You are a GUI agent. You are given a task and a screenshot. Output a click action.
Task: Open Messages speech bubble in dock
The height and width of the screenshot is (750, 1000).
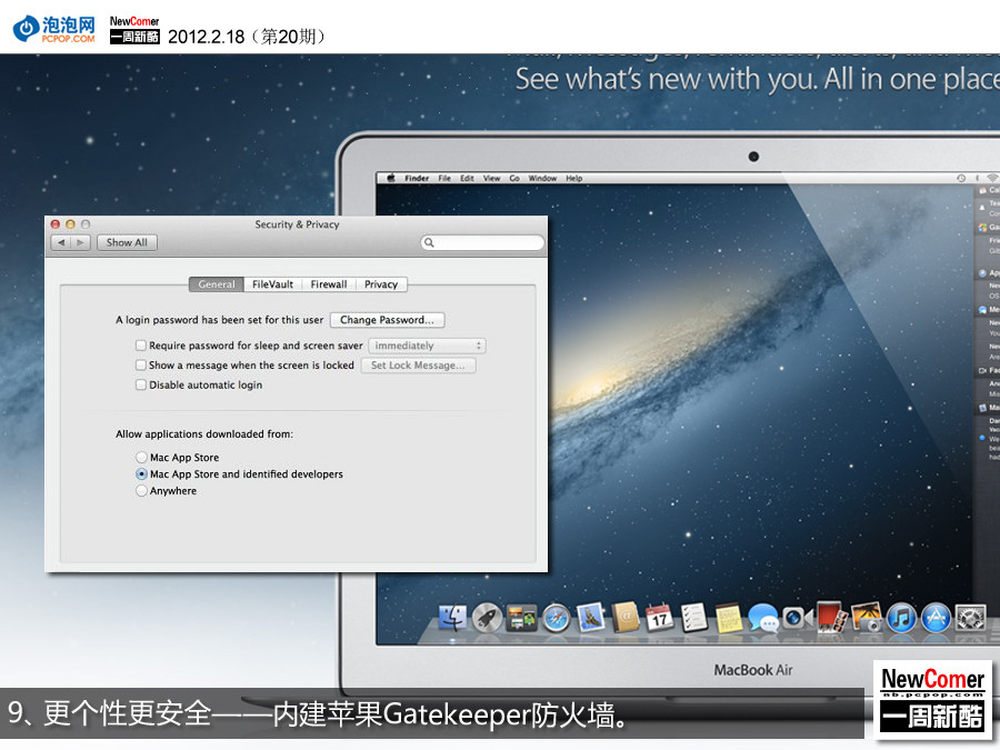point(763,618)
